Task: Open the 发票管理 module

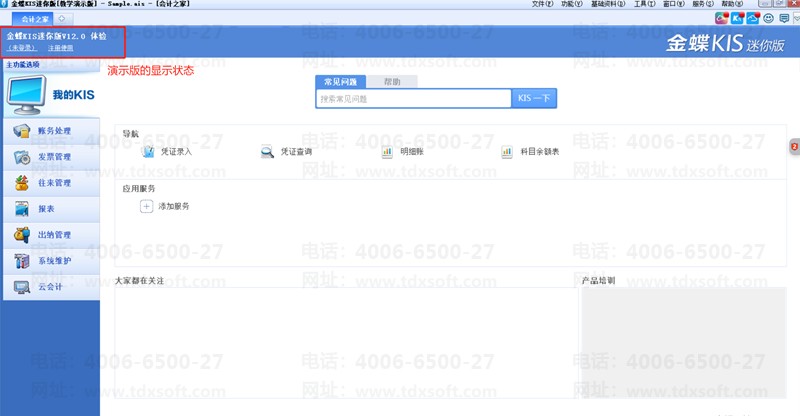Action: (x=51, y=157)
